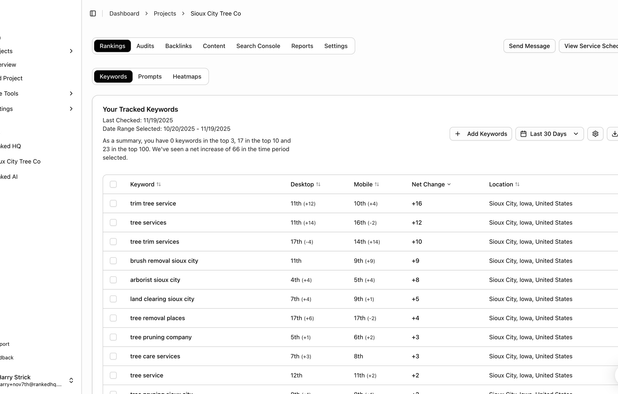Click 'Sioux City Tree Co' breadcrumb text

pyautogui.click(x=216, y=13)
